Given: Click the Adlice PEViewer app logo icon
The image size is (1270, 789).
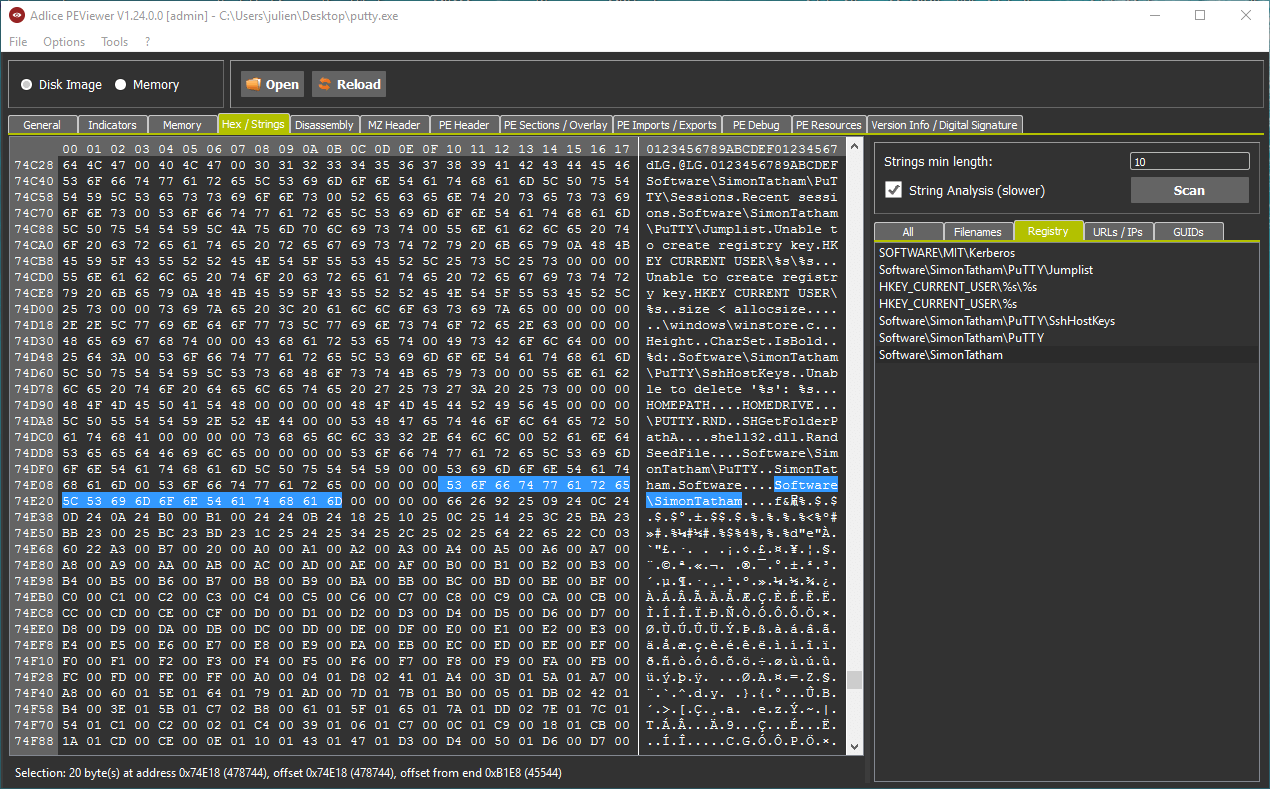Looking at the screenshot, I should [x=16, y=15].
